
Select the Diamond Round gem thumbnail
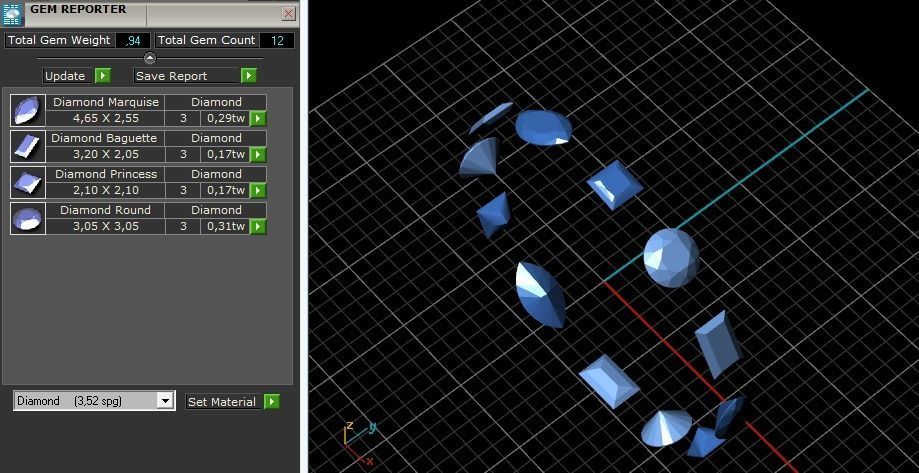28,219
